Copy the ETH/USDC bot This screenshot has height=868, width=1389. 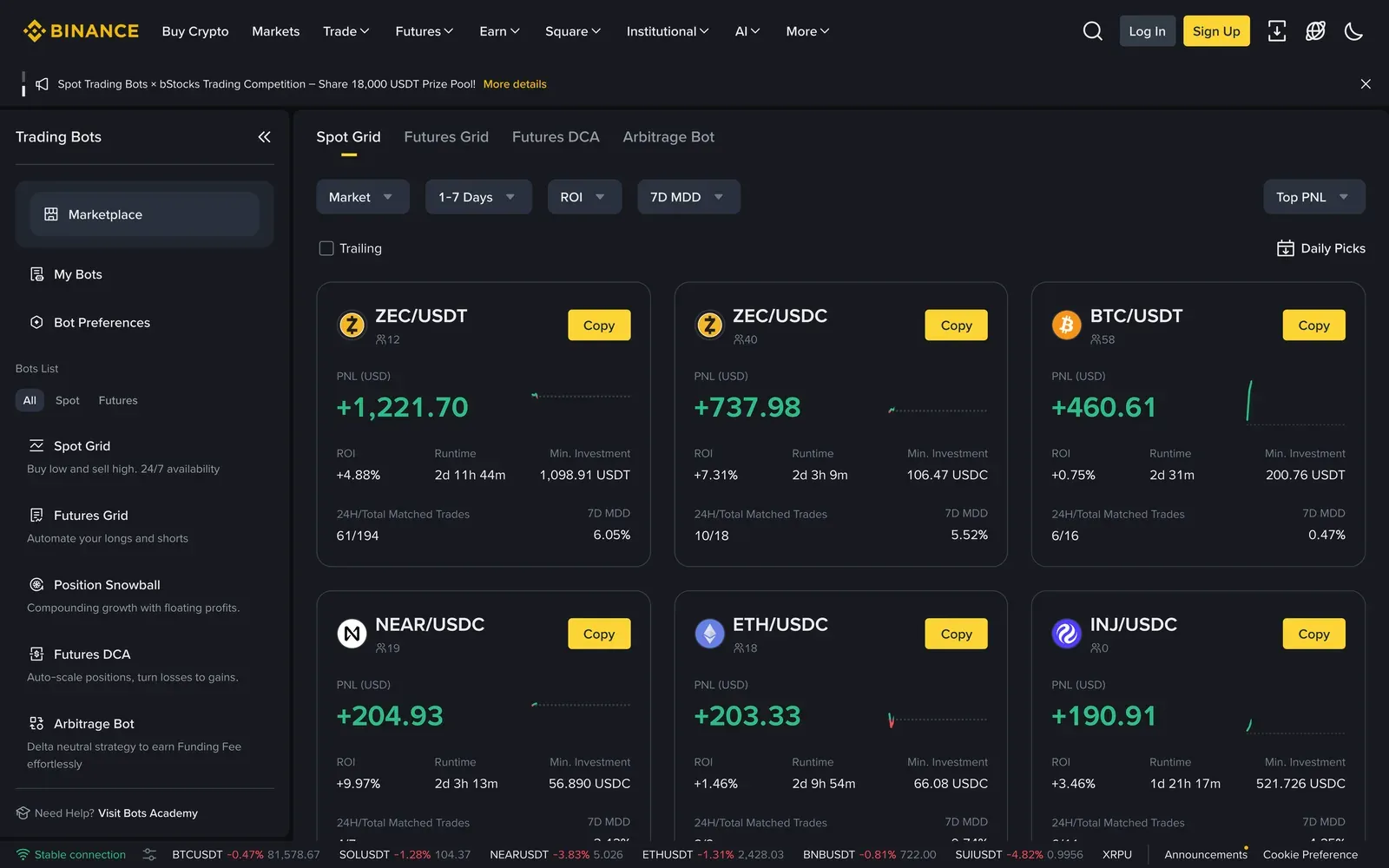956,634
